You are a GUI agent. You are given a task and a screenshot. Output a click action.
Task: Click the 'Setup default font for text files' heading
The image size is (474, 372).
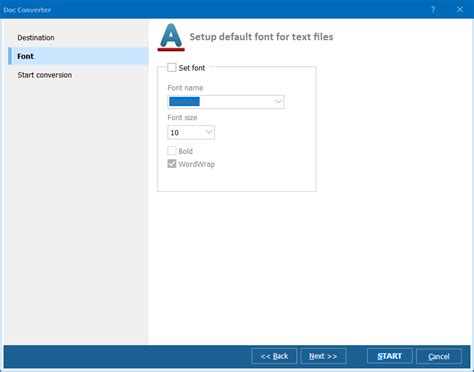[x=261, y=37]
